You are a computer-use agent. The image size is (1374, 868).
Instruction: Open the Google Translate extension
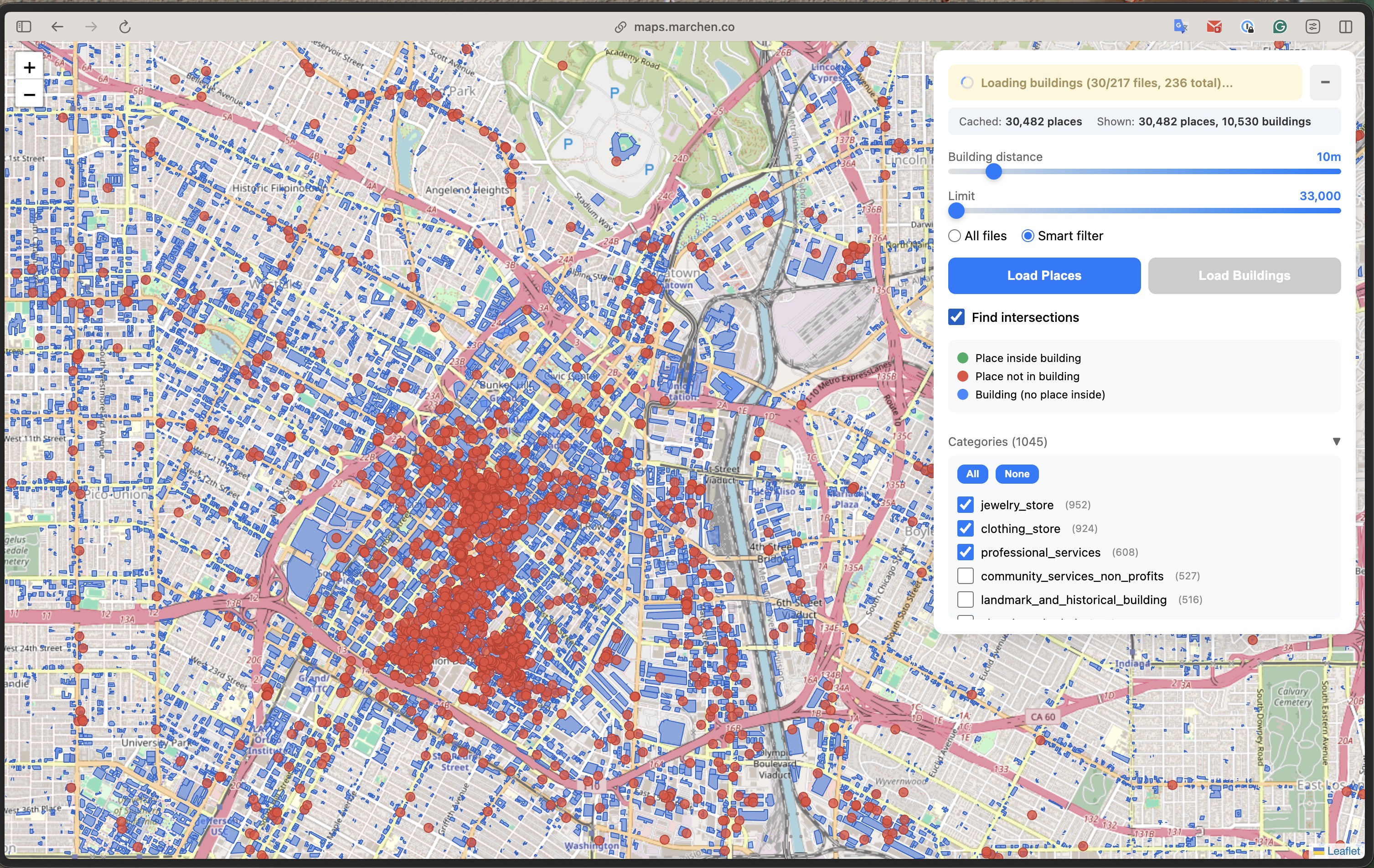(1180, 27)
